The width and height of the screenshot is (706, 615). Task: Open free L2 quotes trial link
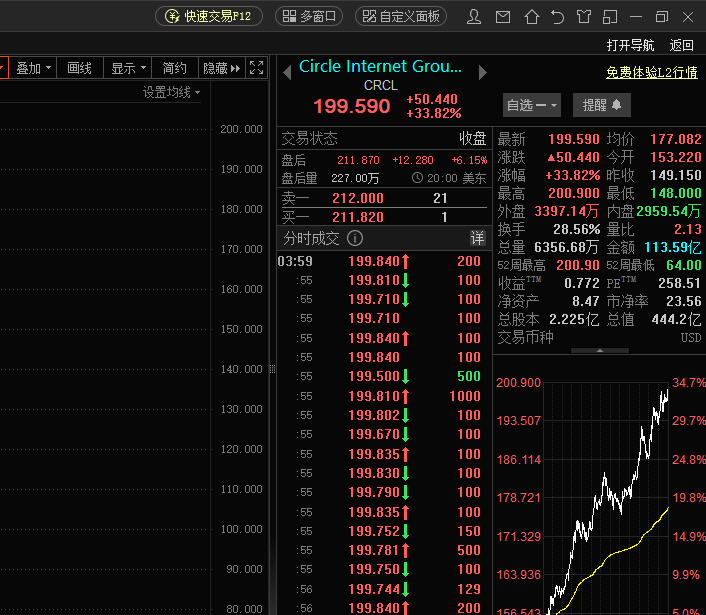(652, 72)
